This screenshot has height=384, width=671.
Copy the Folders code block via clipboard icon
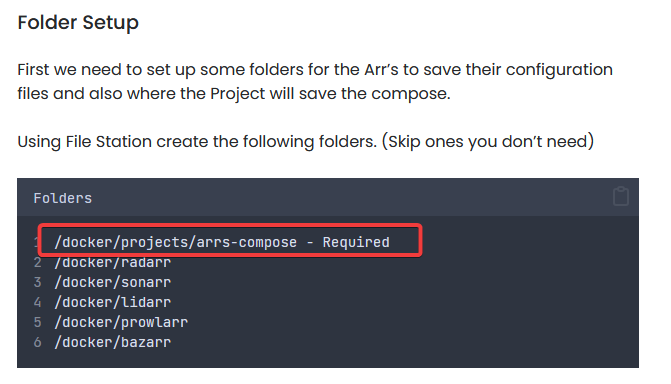point(621,196)
